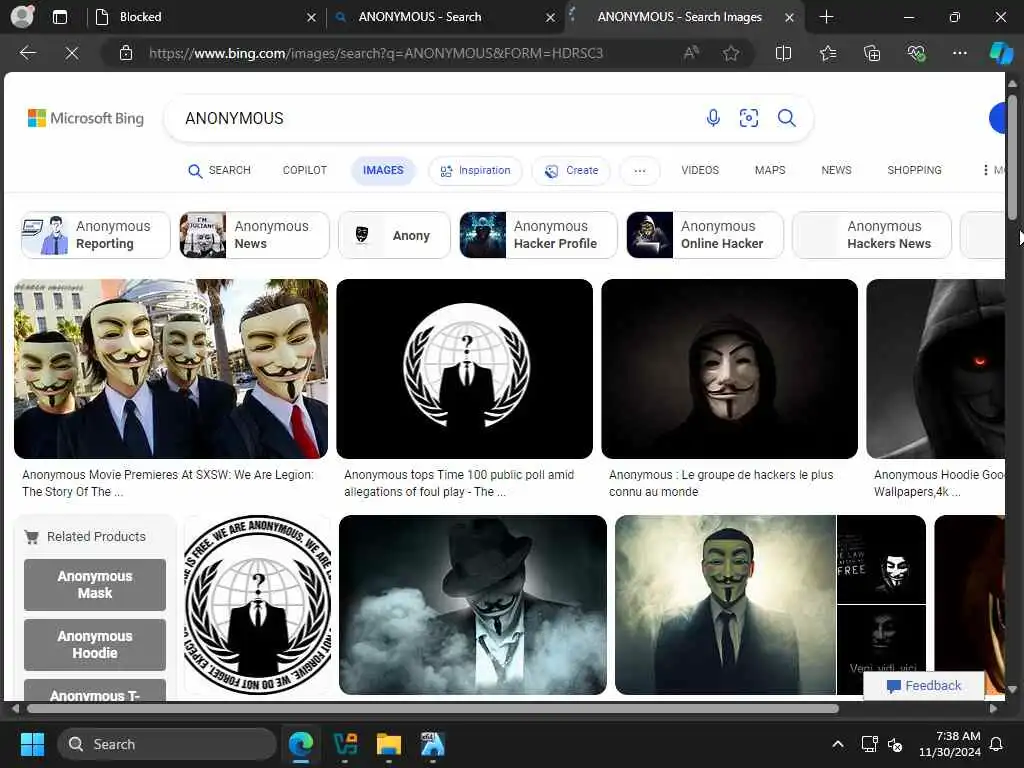Select Anonymous Online Hacker chip
Viewport: 1024px width, 768px height.
[705, 235]
